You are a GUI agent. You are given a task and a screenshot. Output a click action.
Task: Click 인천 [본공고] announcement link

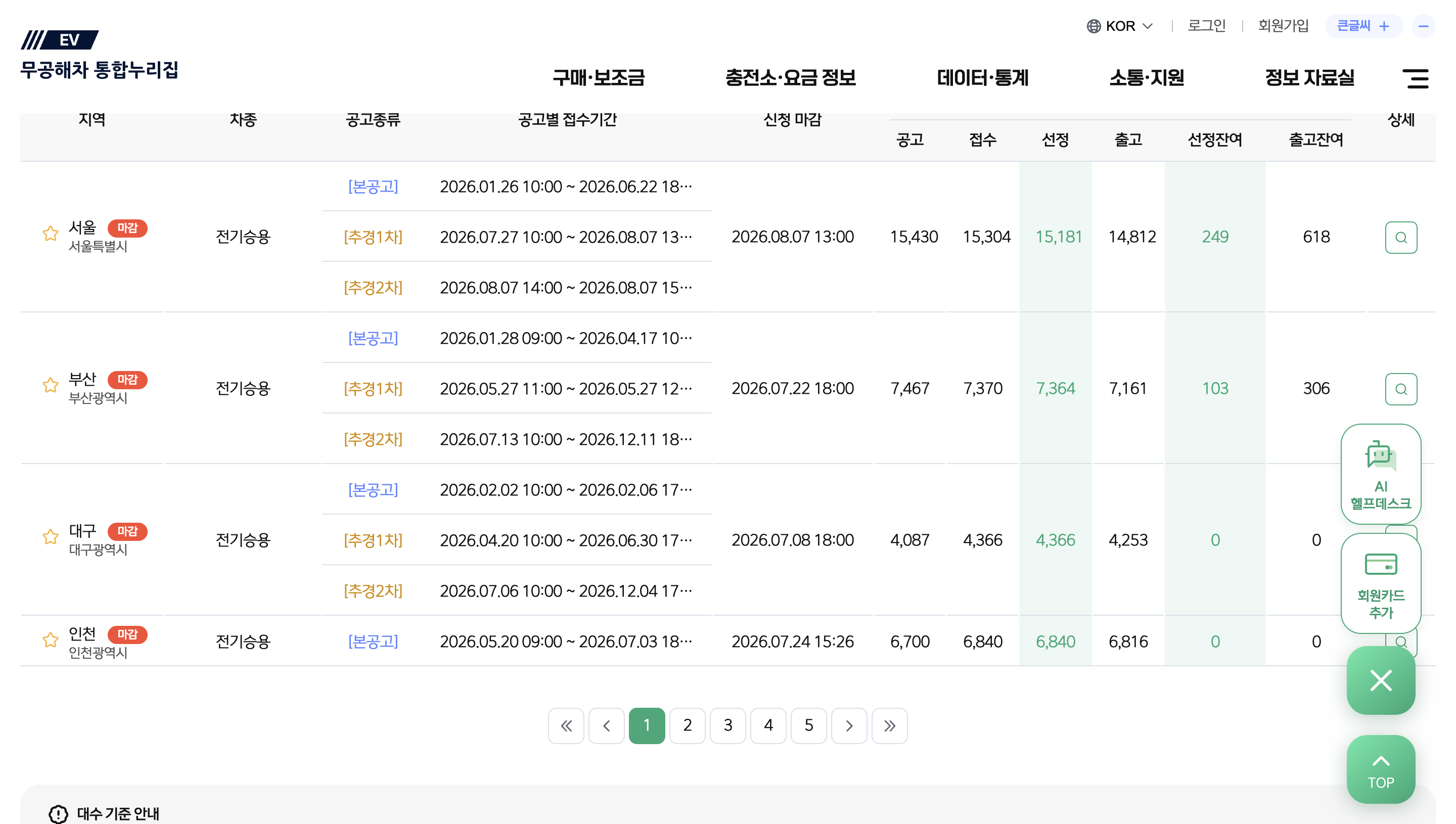[x=373, y=642]
